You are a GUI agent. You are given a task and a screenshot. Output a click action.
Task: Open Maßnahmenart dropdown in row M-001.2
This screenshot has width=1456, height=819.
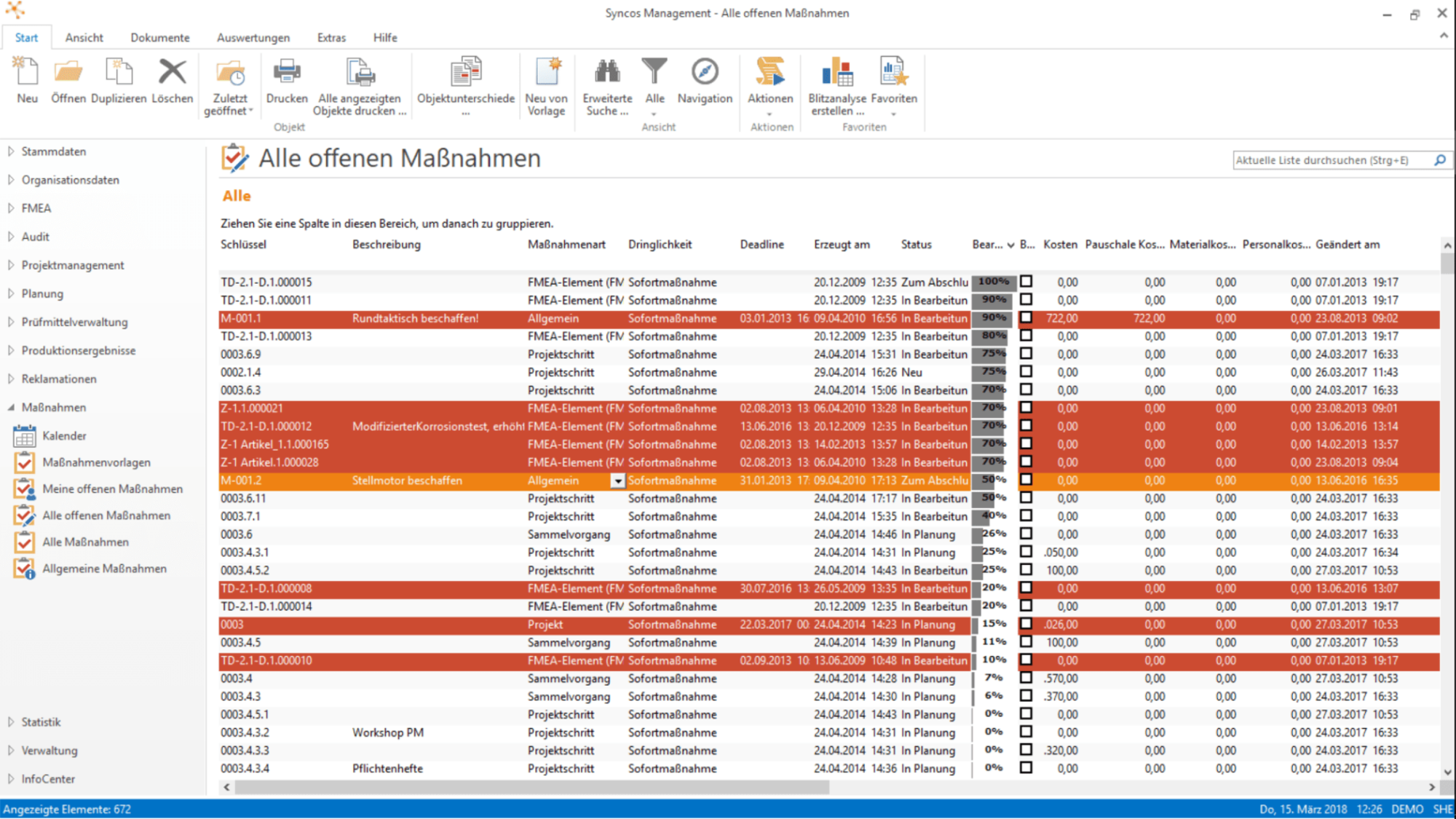[x=617, y=481]
